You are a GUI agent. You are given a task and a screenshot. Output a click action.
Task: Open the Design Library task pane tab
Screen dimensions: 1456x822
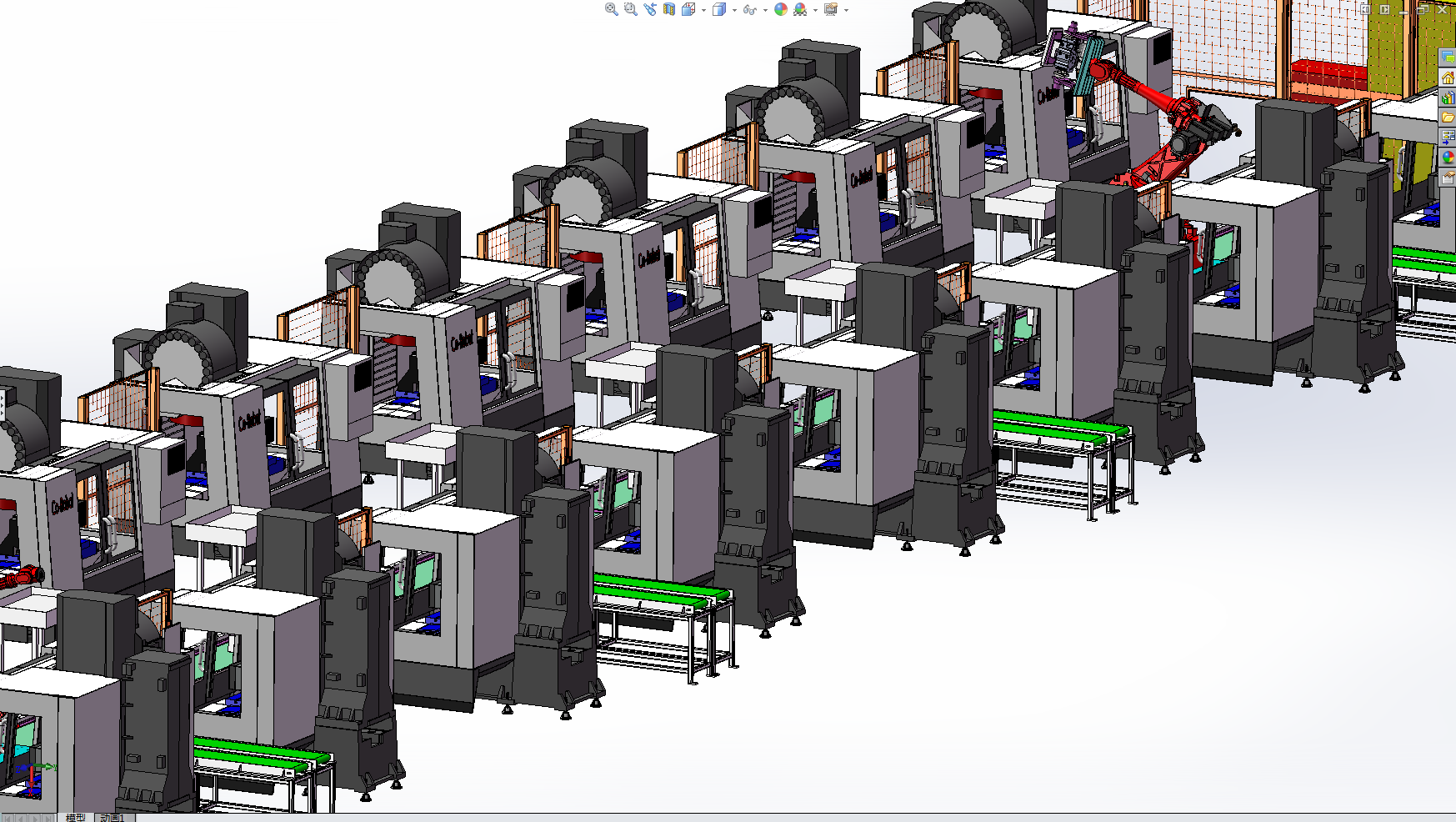point(1448,98)
